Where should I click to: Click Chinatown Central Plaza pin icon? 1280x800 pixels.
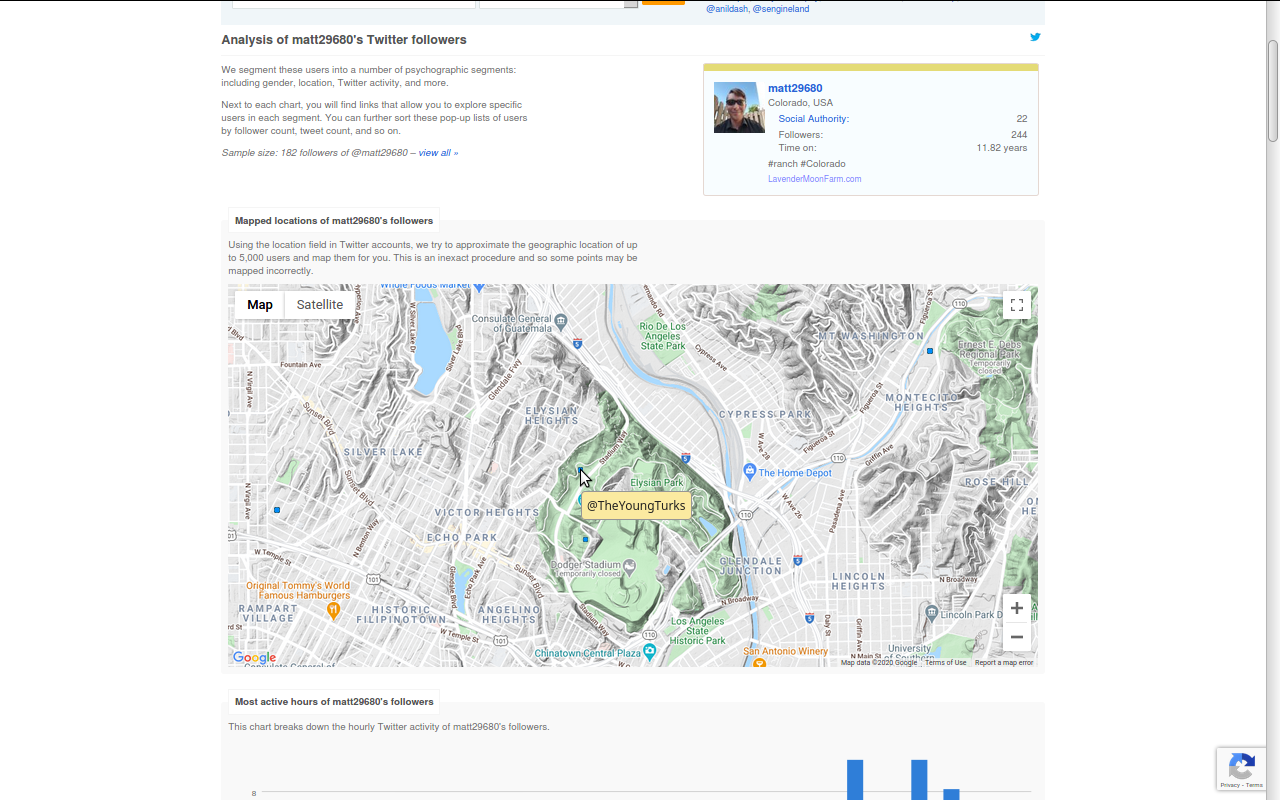[650, 652]
